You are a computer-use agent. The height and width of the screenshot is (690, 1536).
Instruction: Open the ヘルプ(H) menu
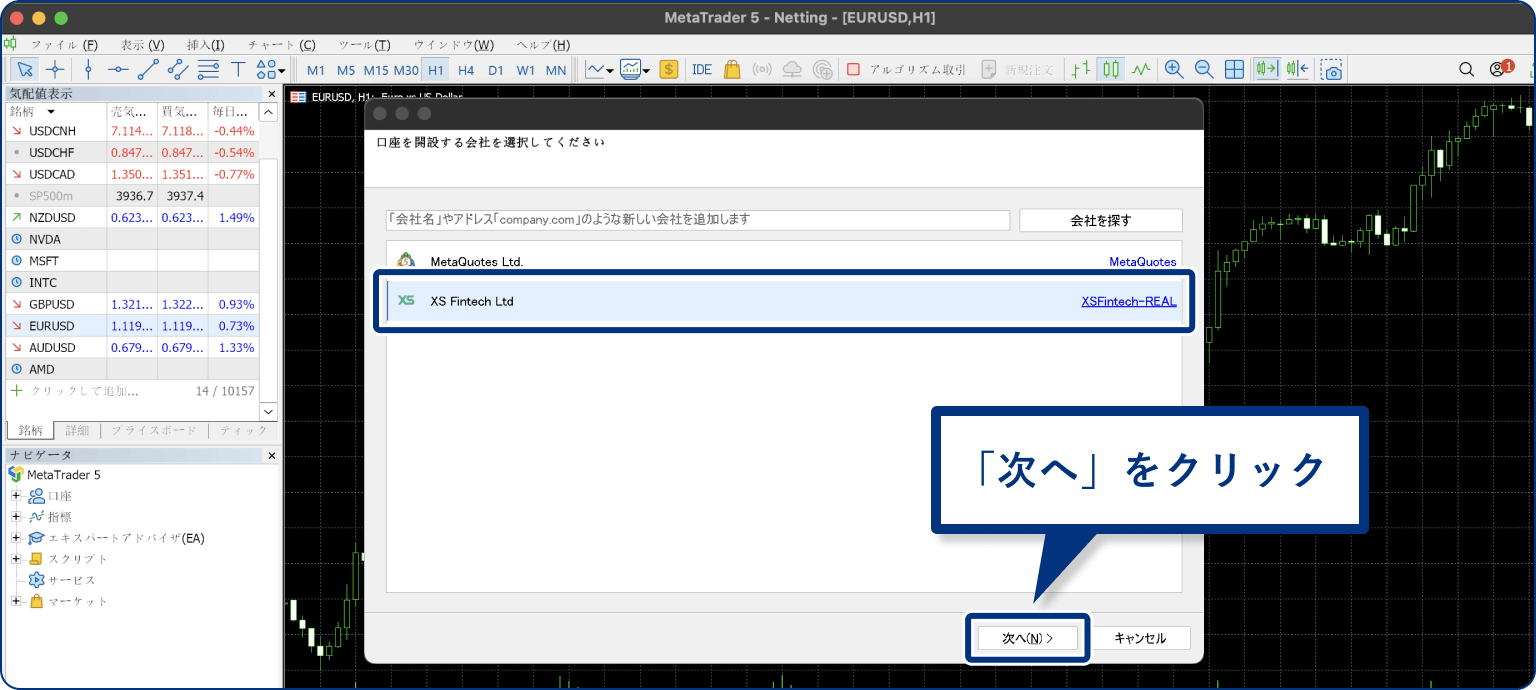point(543,45)
